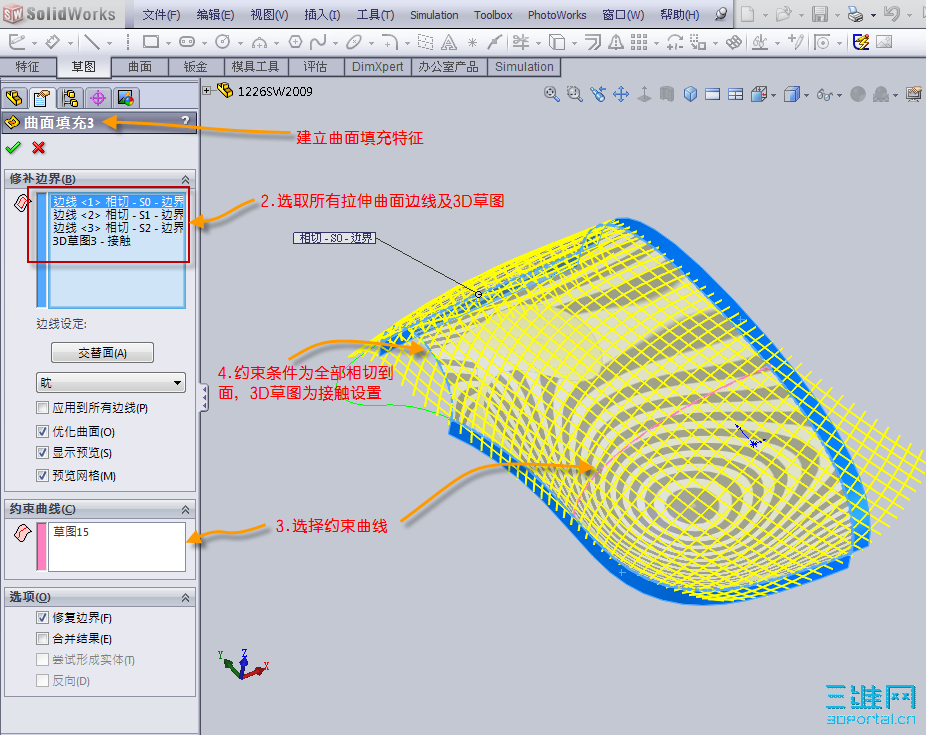Open ConfigurationManager tab icon
The image size is (926, 735).
tap(70, 98)
